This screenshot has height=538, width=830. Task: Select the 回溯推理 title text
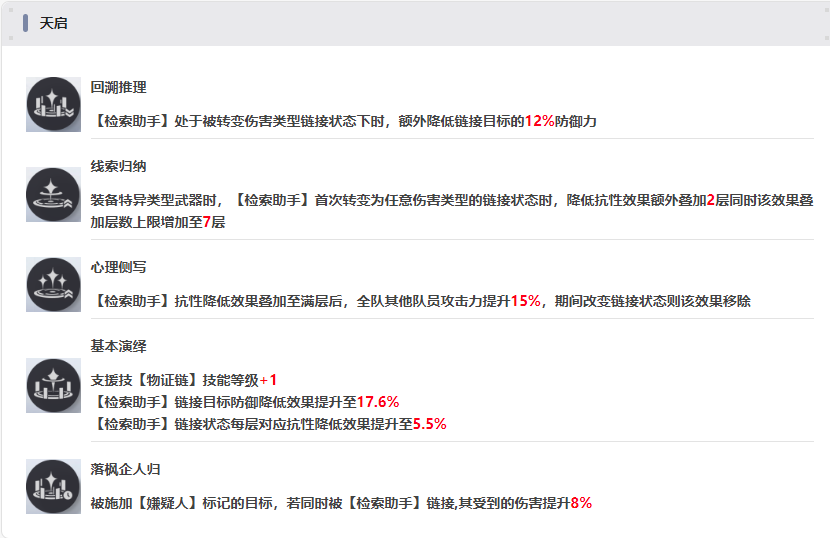click(119, 87)
